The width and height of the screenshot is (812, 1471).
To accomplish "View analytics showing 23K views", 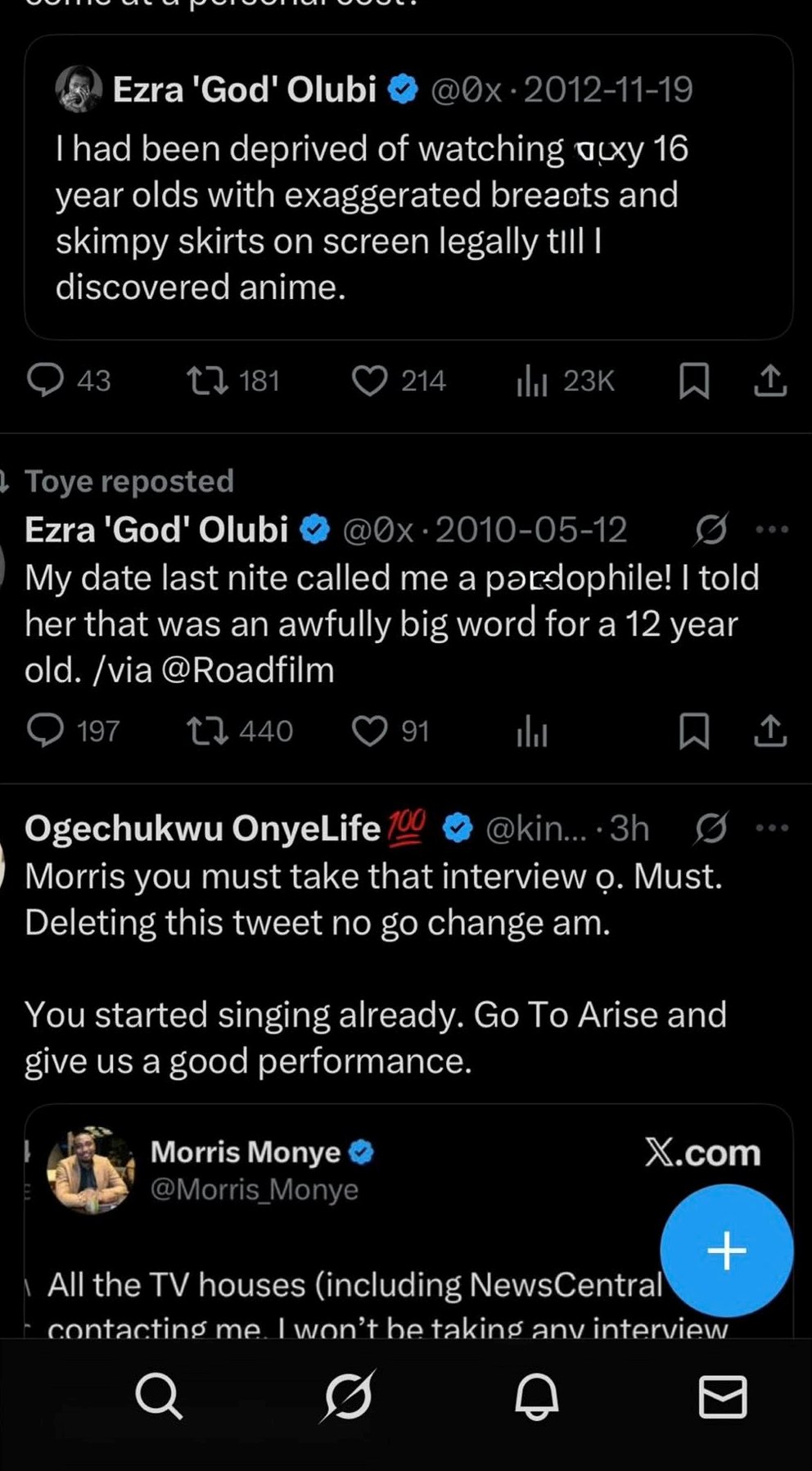I will (532, 380).
